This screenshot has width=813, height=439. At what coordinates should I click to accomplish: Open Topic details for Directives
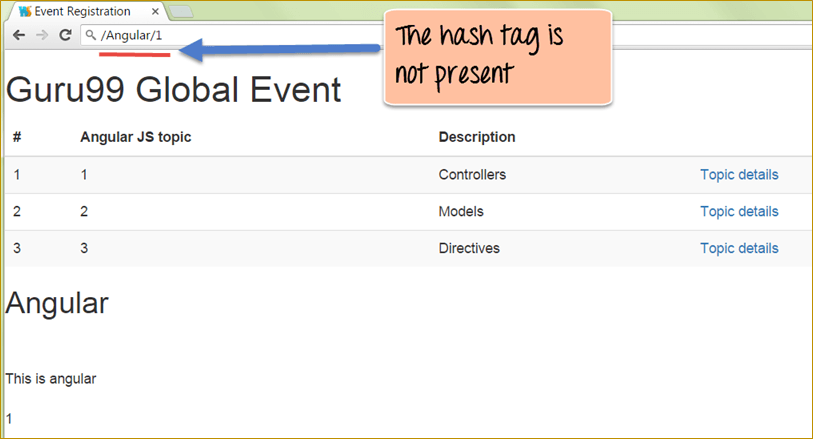[x=738, y=248]
